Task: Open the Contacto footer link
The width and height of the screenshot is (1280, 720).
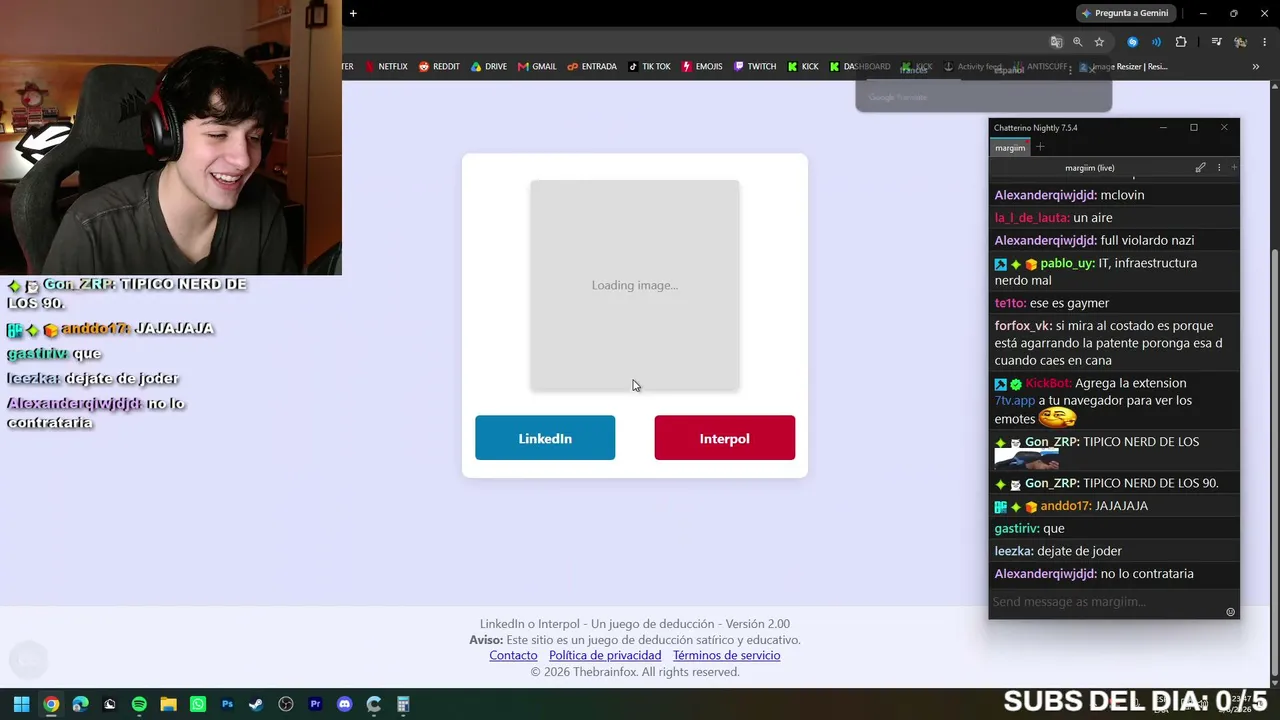Action: 513,655
